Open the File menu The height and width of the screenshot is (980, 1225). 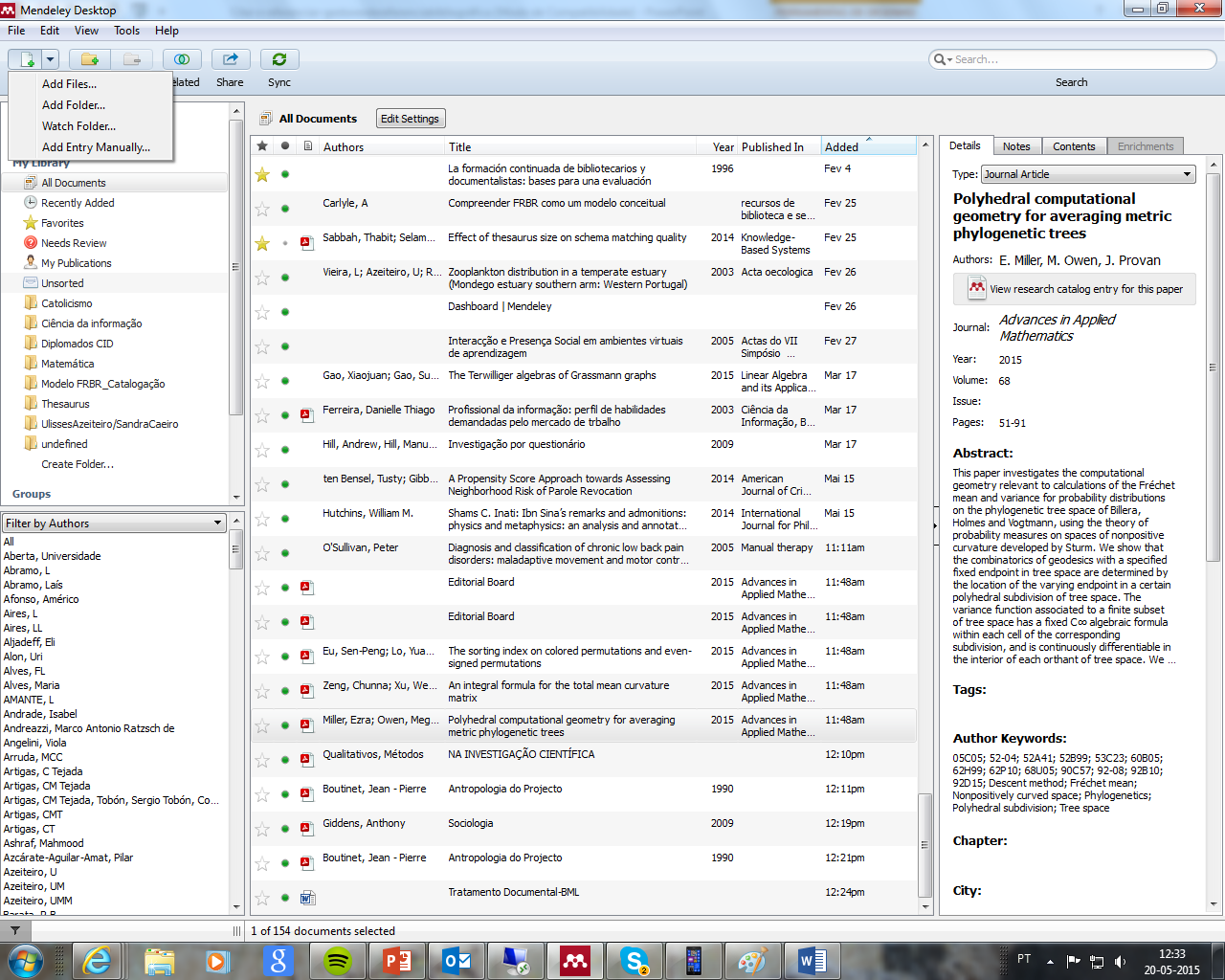16,31
